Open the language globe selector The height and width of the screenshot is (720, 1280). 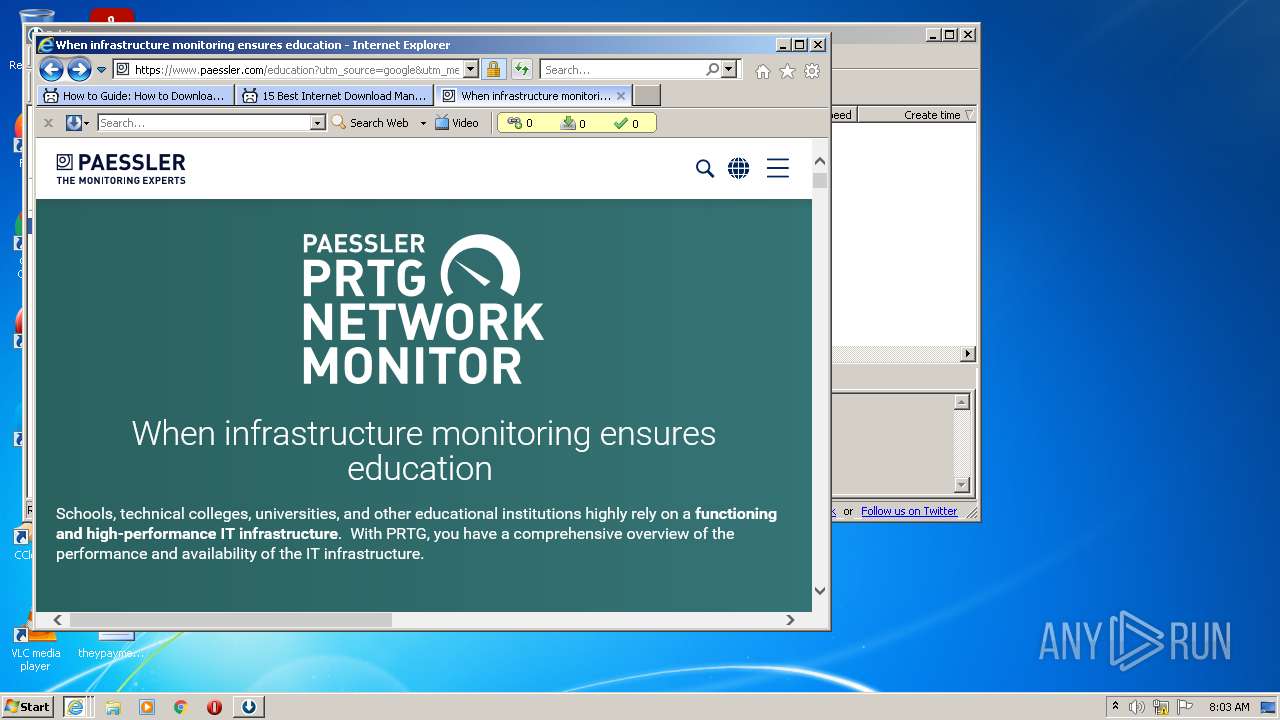[739, 168]
